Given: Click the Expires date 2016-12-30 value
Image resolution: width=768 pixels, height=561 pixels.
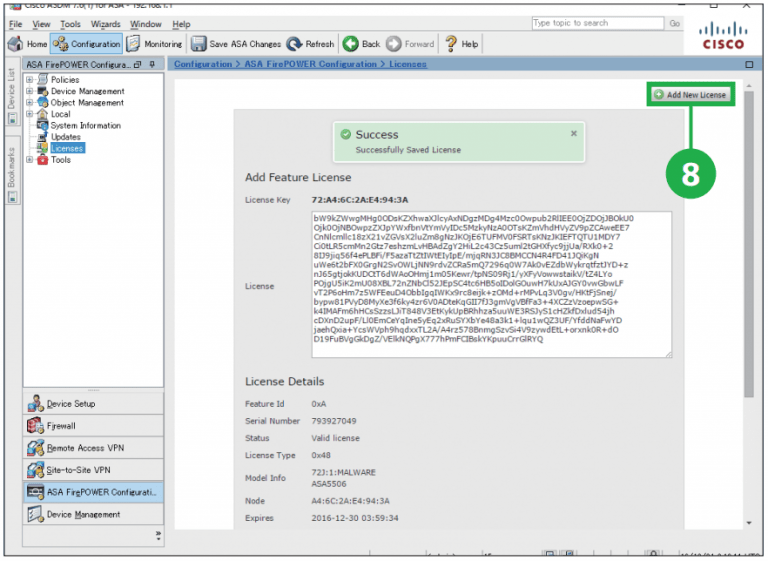Looking at the screenshot, I should tap(355, 518).
